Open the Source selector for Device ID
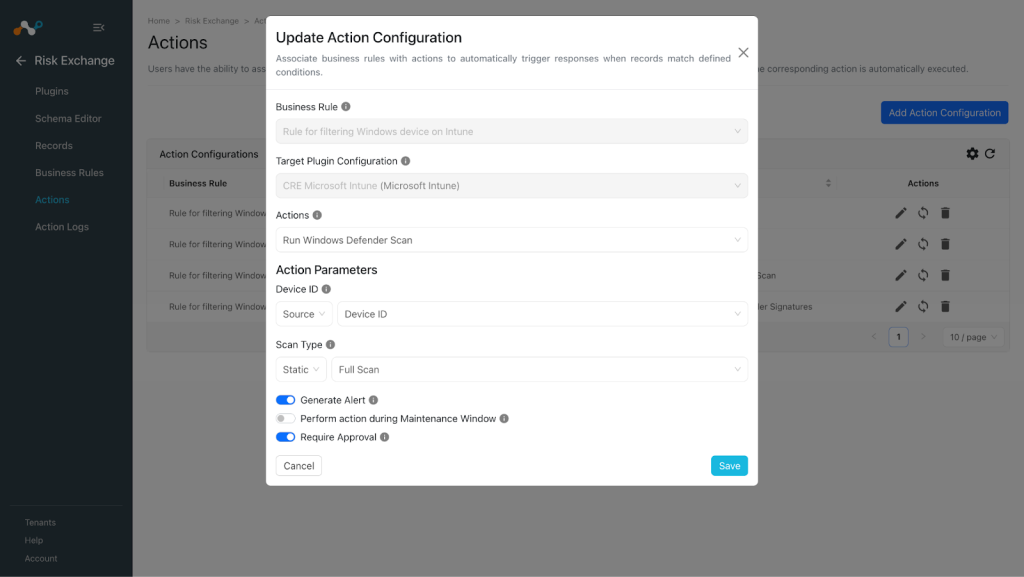The image size is (1024, 577). pos(304,314)
